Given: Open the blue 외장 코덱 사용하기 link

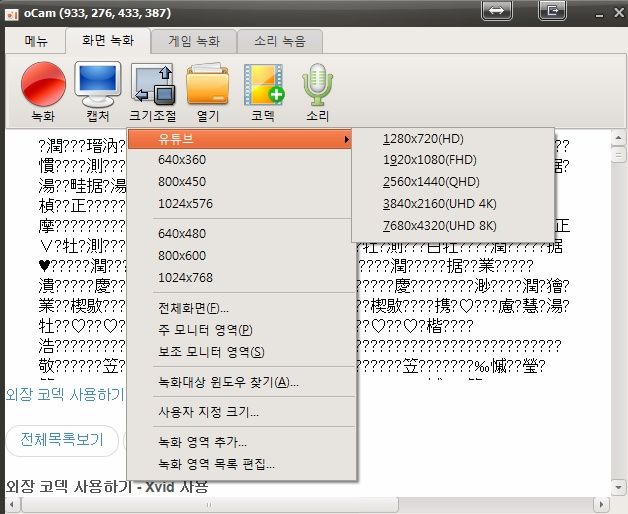Looking at the screenshot, I should click(x=65, y=395).
